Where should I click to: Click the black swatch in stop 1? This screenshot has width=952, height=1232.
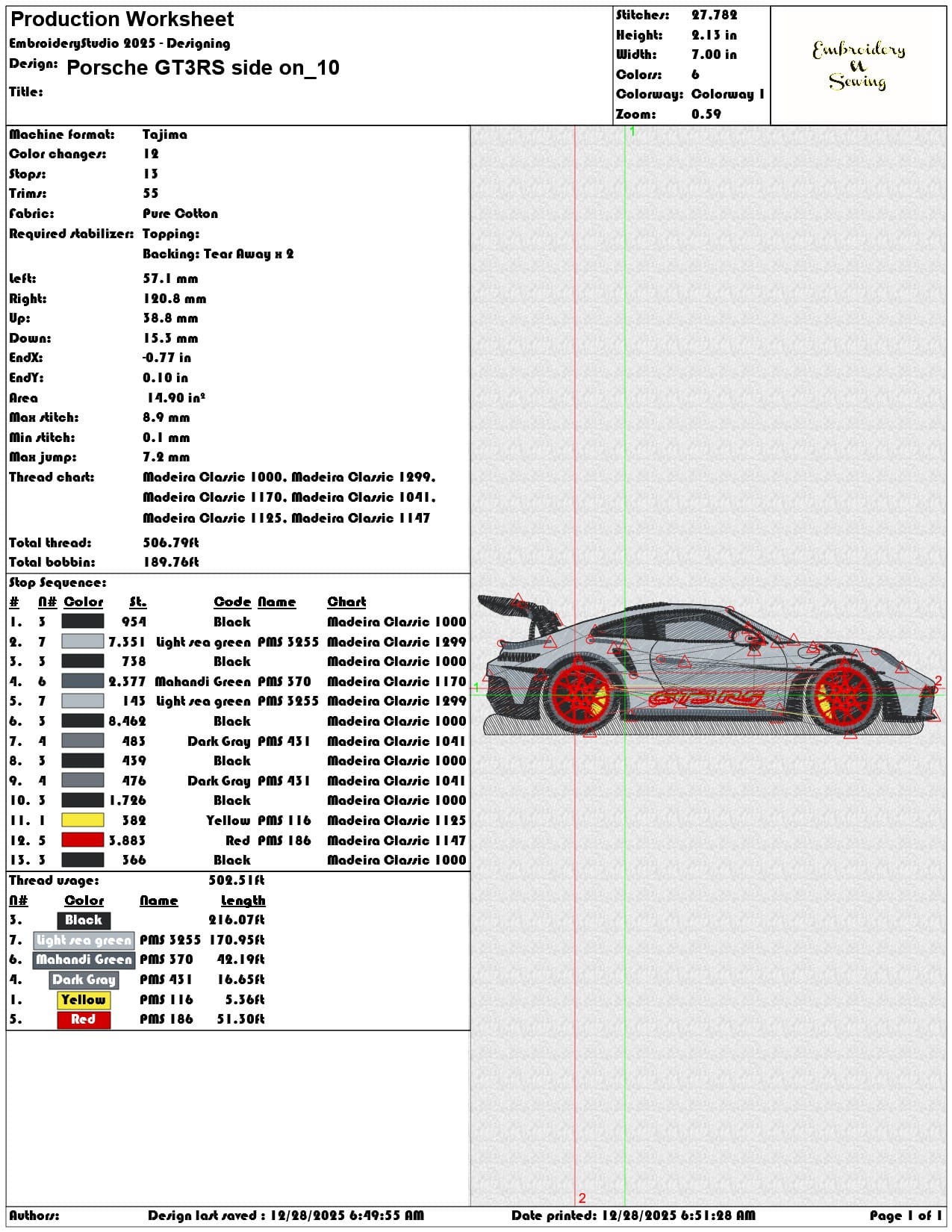tap(82, 621)
